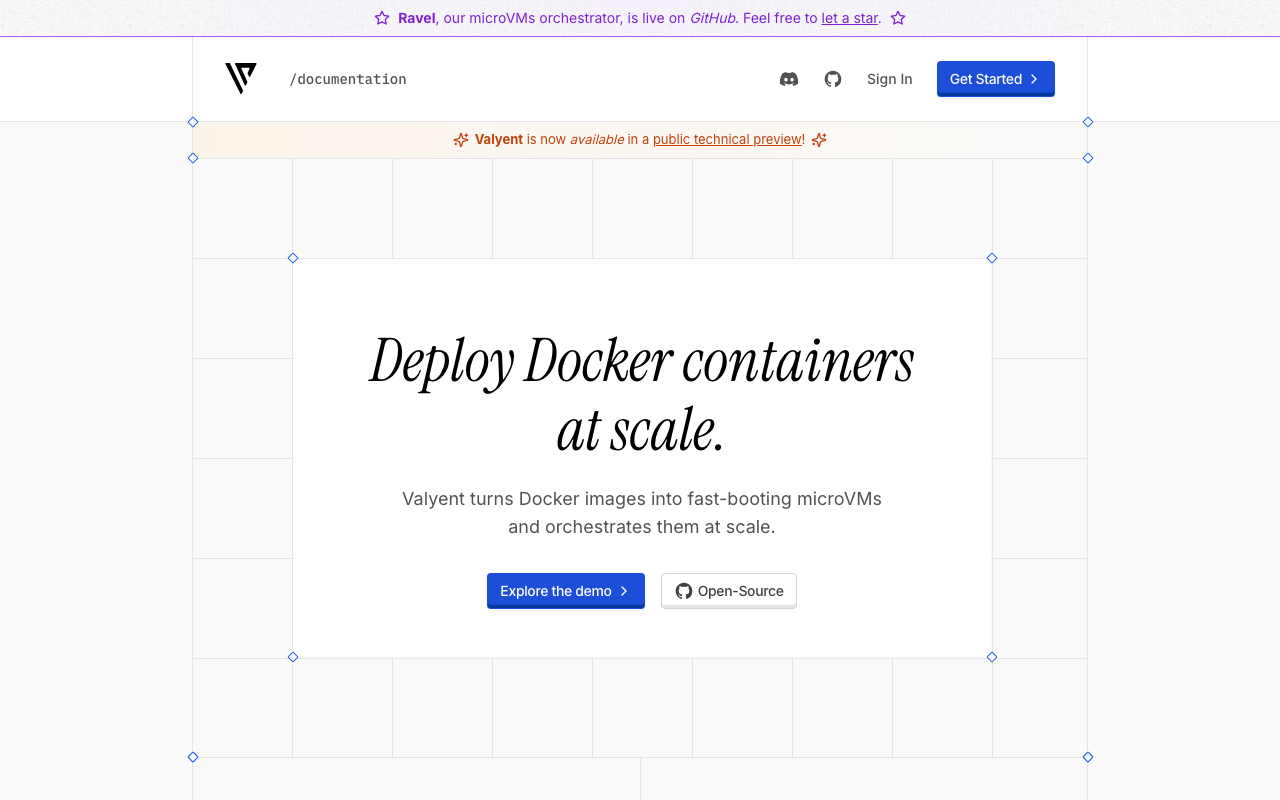Follow the 'let a star' link

[849, 18]
